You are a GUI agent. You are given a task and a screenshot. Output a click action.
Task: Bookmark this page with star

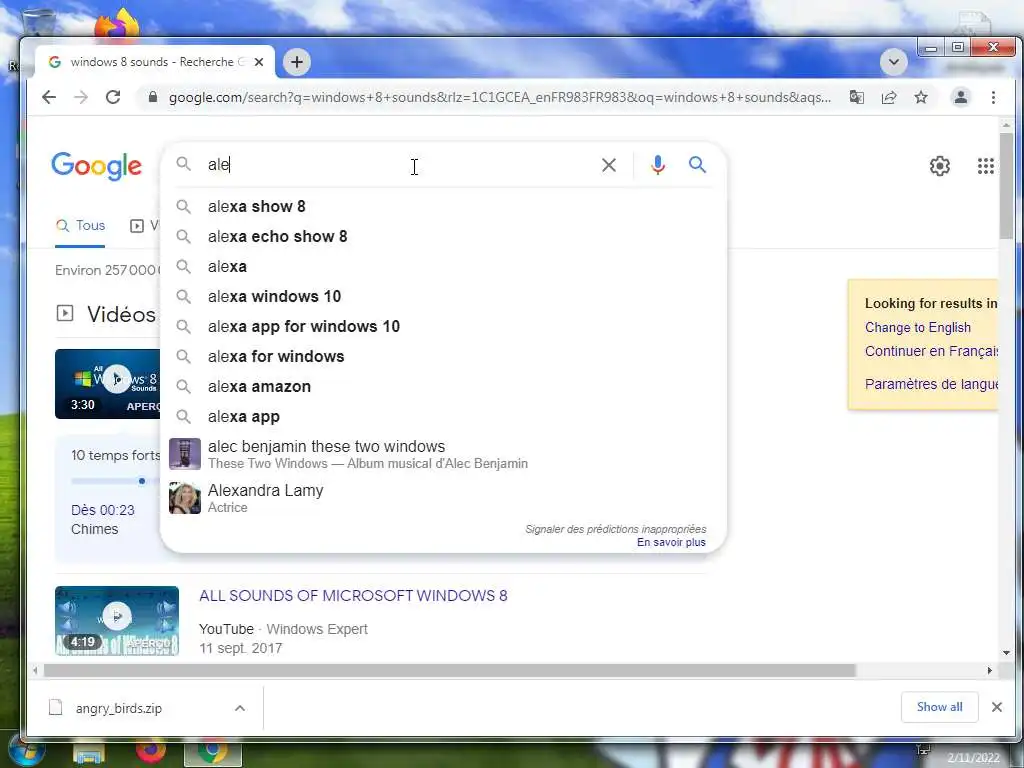pos(921,97)
